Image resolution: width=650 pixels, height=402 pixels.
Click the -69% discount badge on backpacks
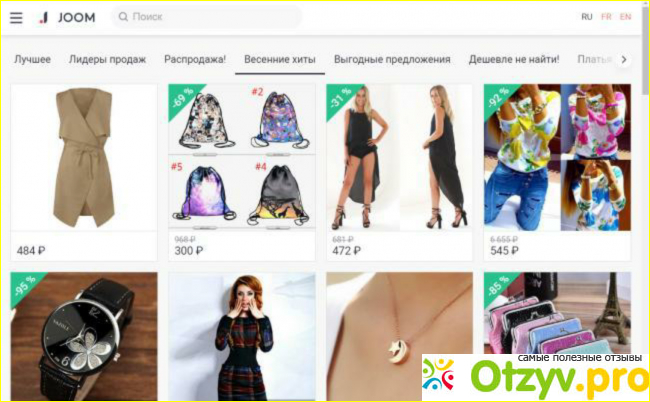tap(182, 99)
